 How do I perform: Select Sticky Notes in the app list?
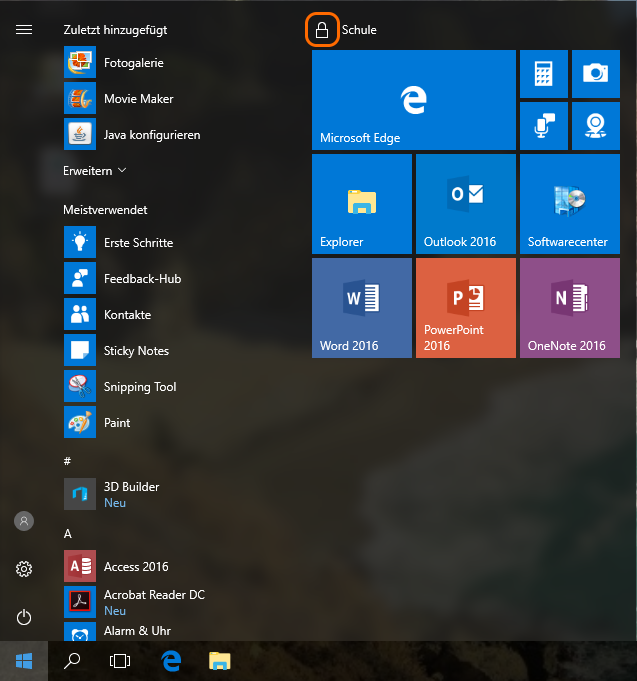point(135,351)
